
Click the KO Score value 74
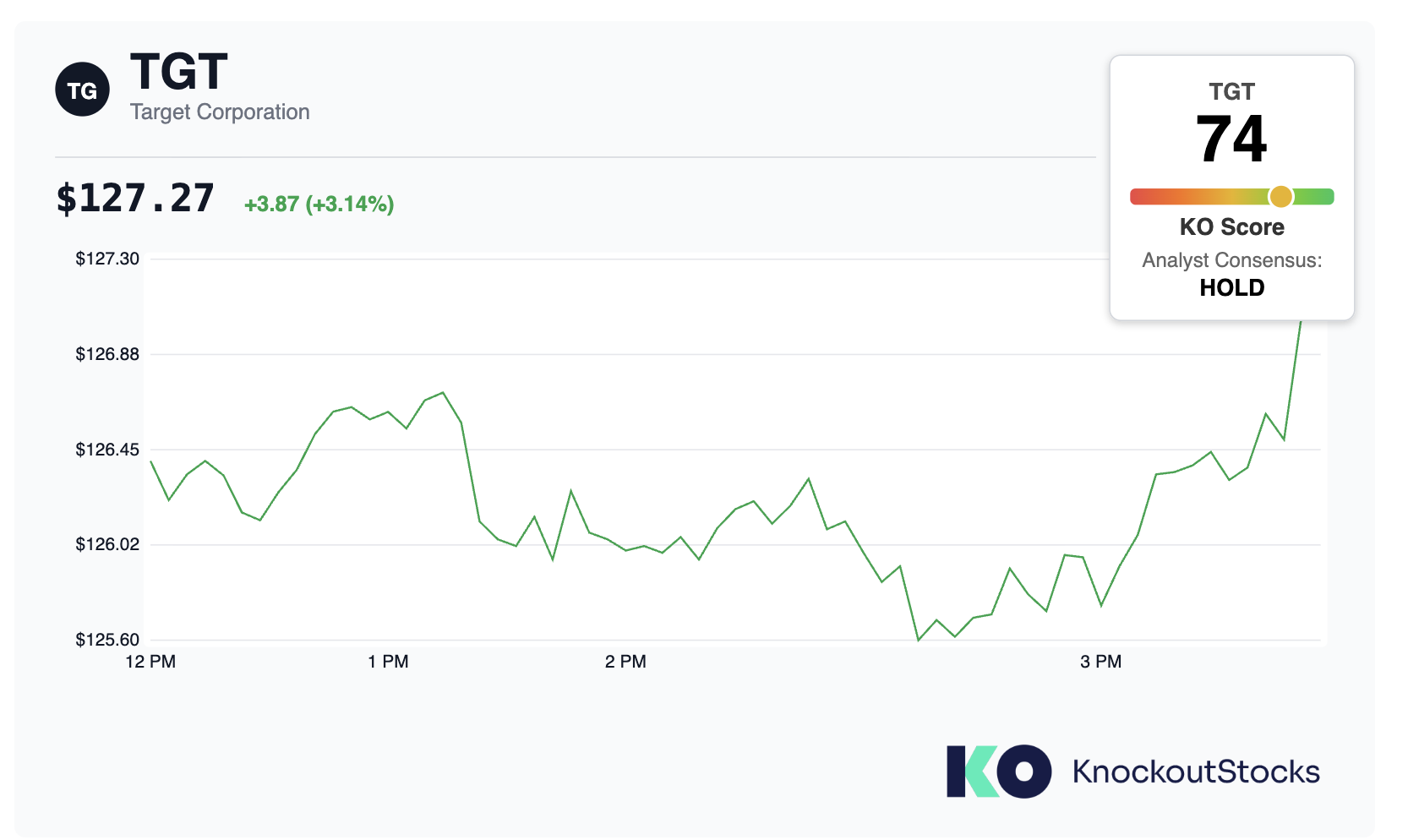point(1231,139)
